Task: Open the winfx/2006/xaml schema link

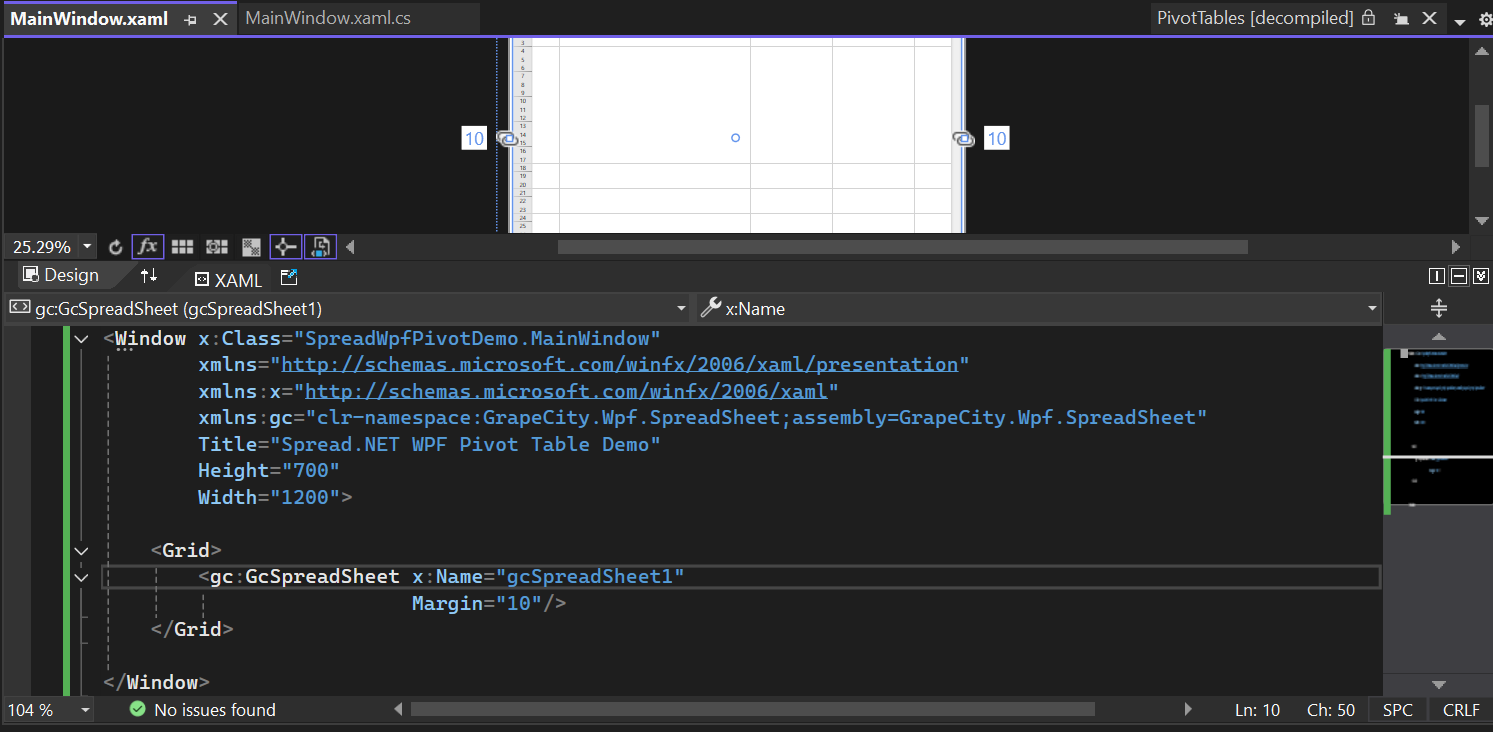Action: coord(566,391)
